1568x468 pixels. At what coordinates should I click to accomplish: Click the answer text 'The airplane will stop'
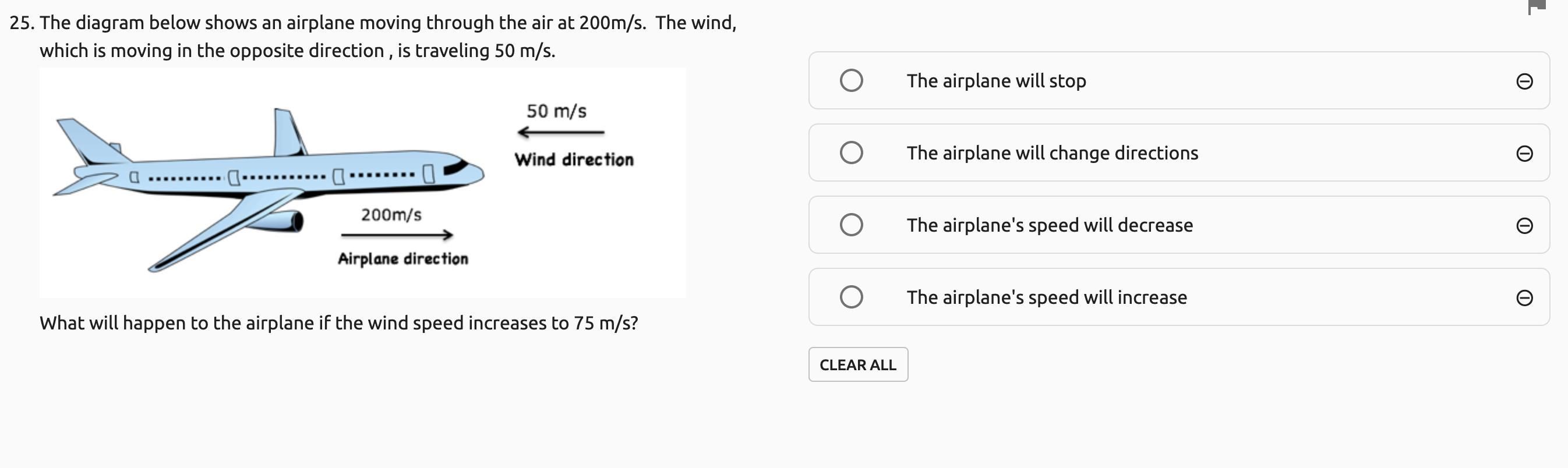click(996, 81)
